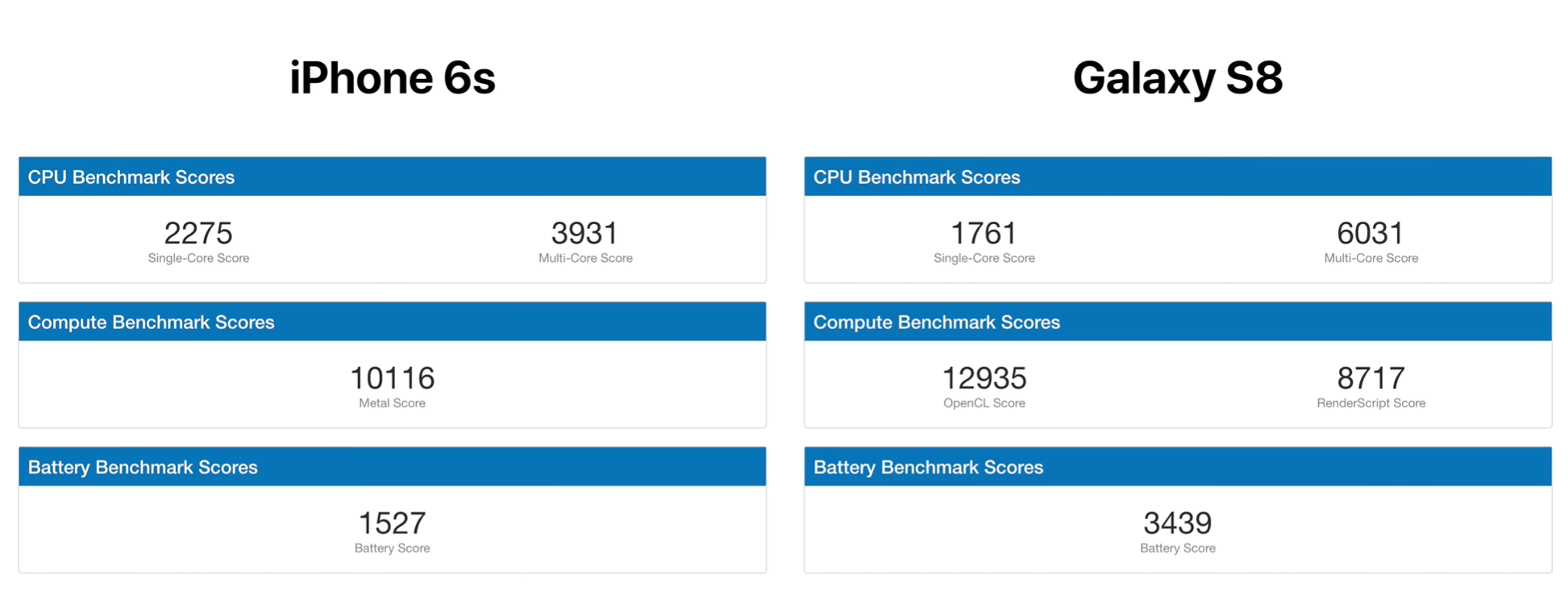This screenshot has height=592, width=1568.
Task: Click Galaxy S8 multi-core score 6031
Action: point(1370,233)
